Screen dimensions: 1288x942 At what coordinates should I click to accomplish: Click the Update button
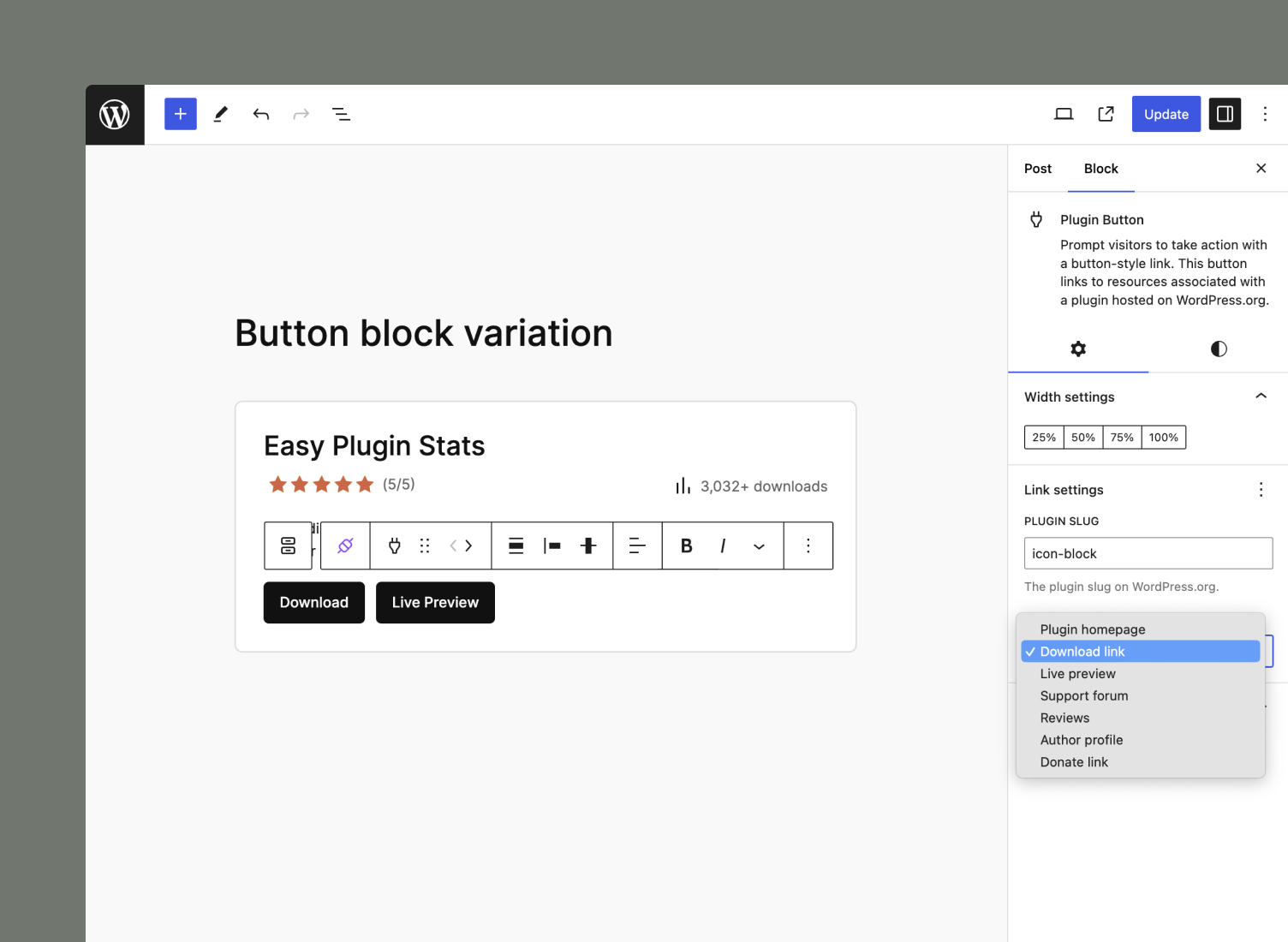(1166, 114)
